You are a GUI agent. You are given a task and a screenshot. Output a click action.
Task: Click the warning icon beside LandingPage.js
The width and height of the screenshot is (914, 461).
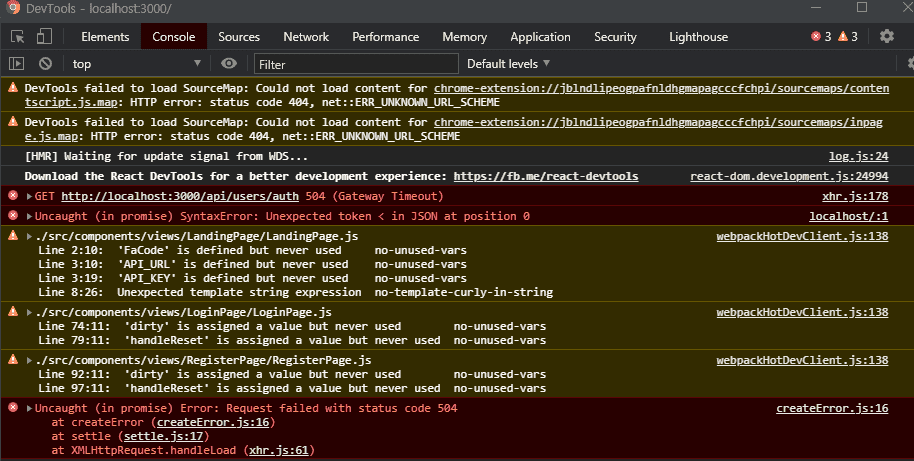pos(13,235)
